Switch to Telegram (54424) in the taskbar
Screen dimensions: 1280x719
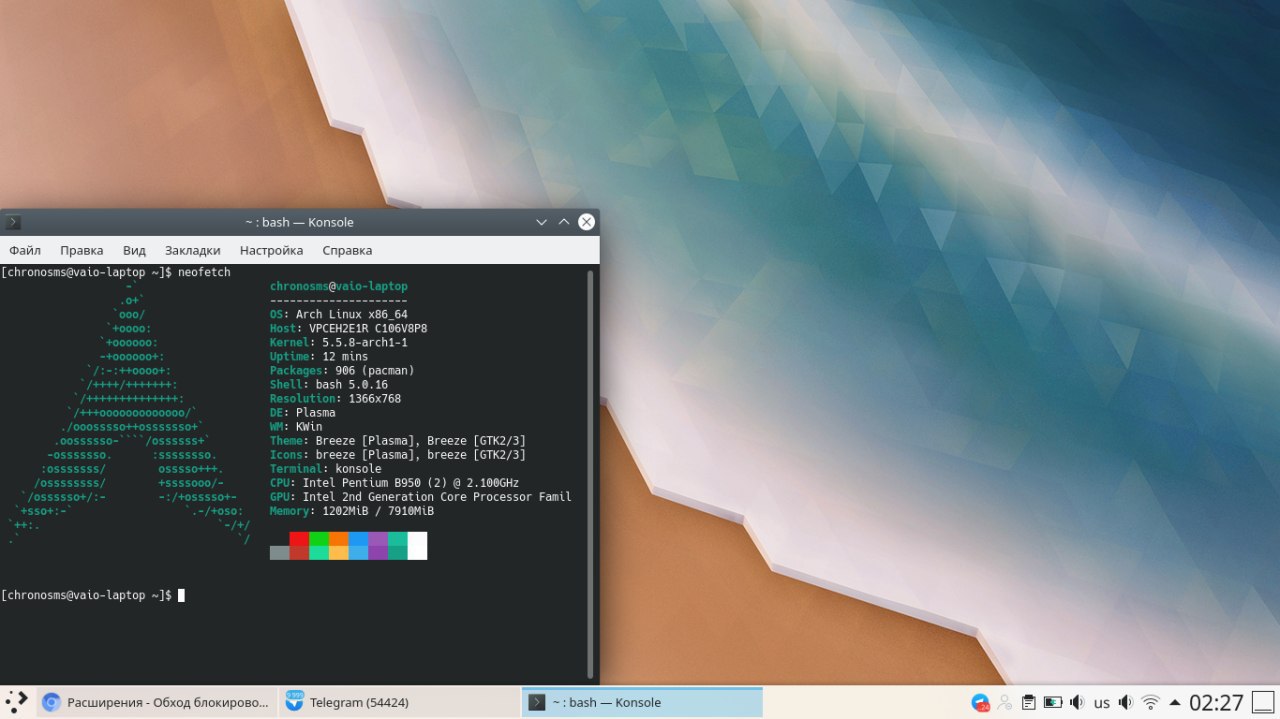pyautogui.click(x=398, y=702)
